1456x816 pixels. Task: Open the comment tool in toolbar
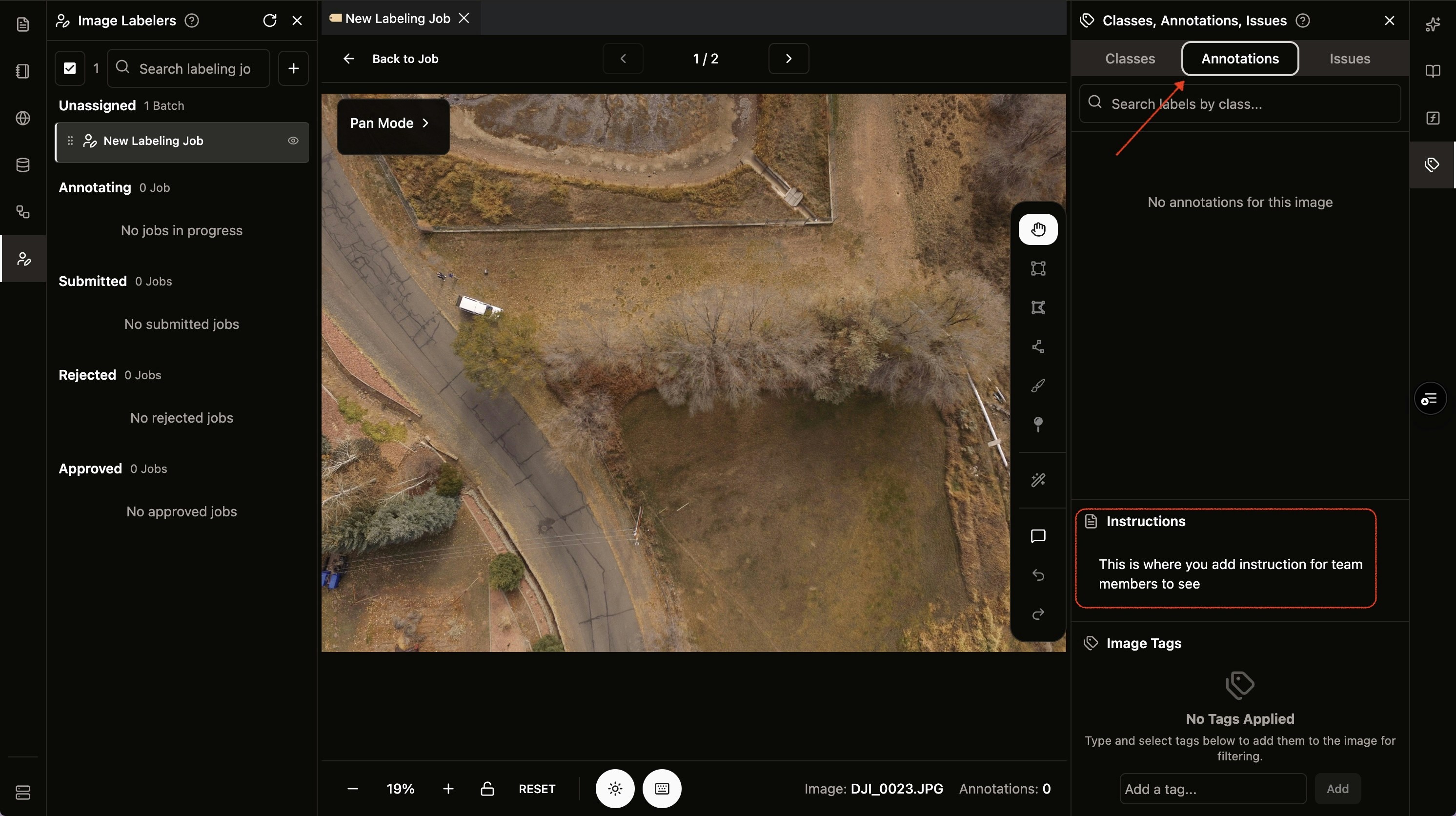tap(1038, 536)
